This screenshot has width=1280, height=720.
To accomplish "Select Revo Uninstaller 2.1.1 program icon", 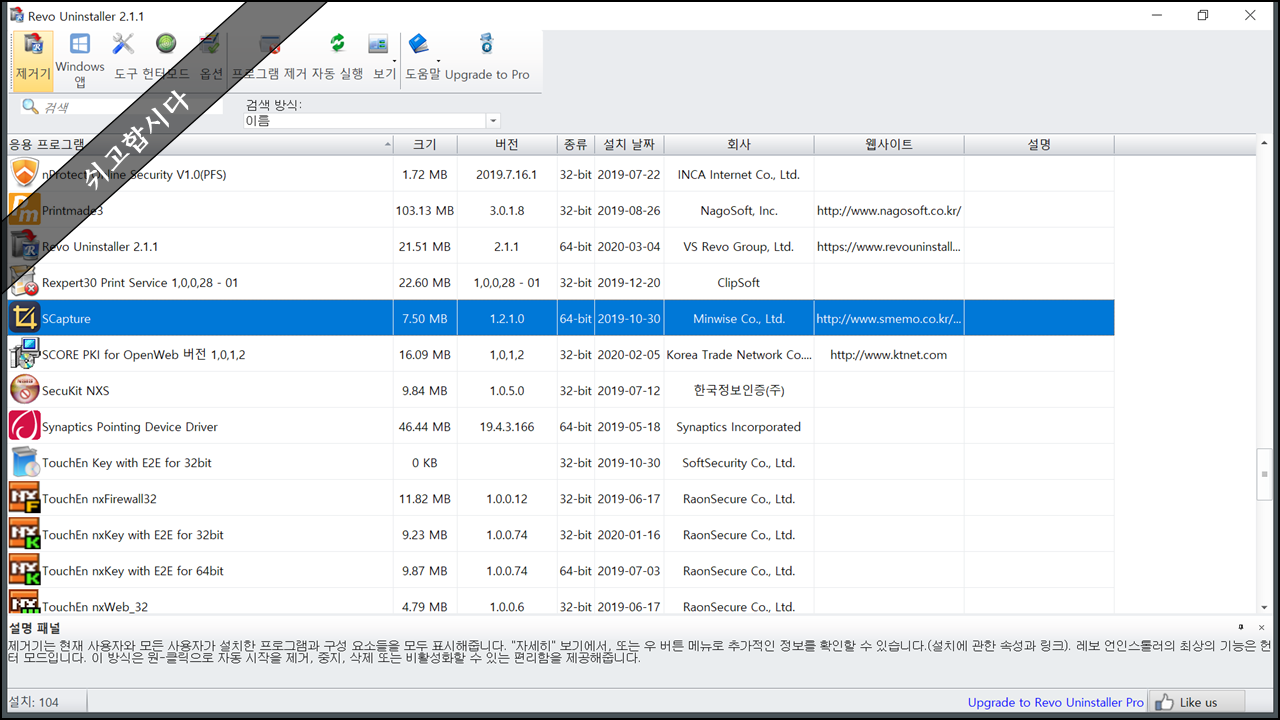I will tap(24, 247).
